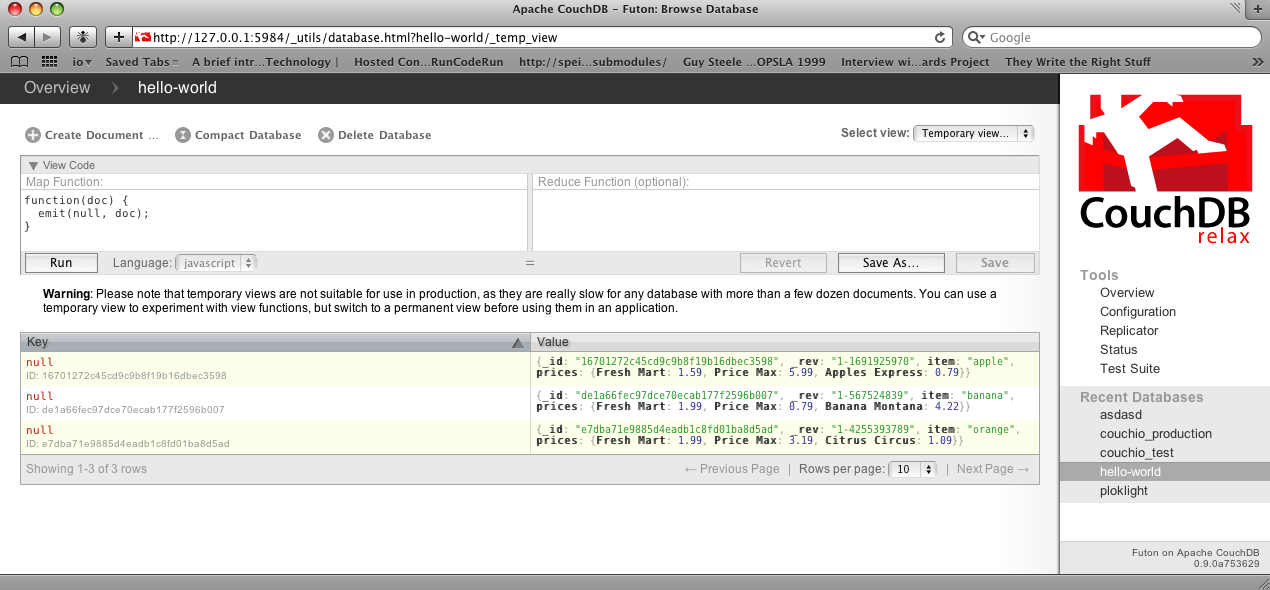Select couchio_production from Recent Databases

[x=1155, y=434]
